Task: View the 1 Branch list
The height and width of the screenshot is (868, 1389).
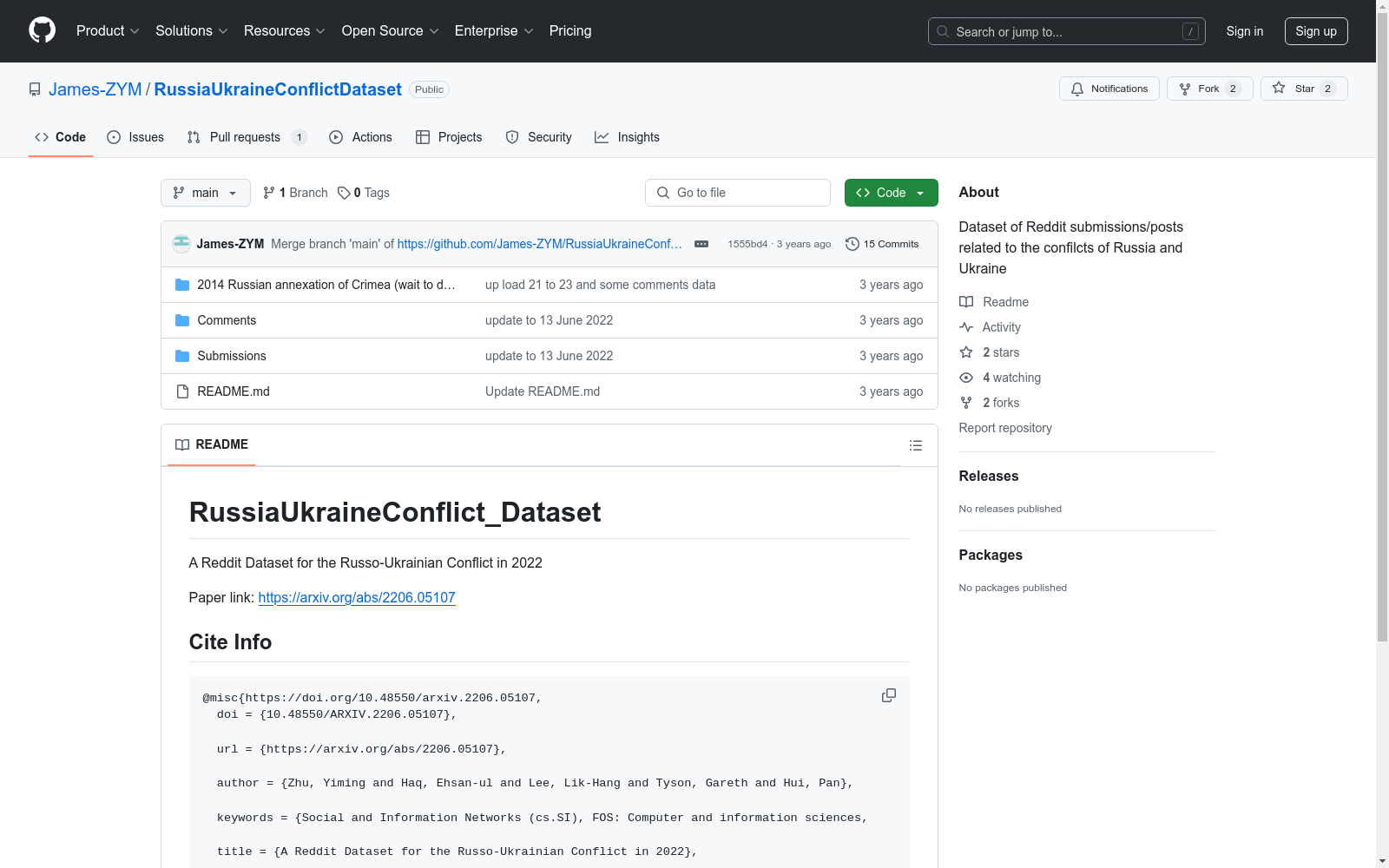Action: pyautogui.click(x=295, y=193)
